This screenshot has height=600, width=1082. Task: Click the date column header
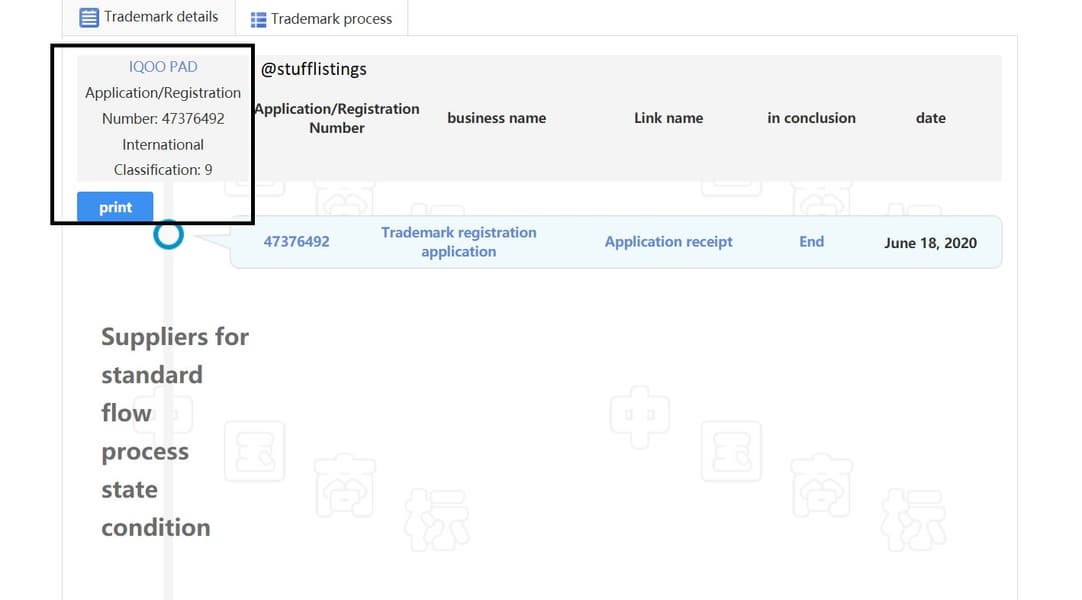tap(930, 118)
